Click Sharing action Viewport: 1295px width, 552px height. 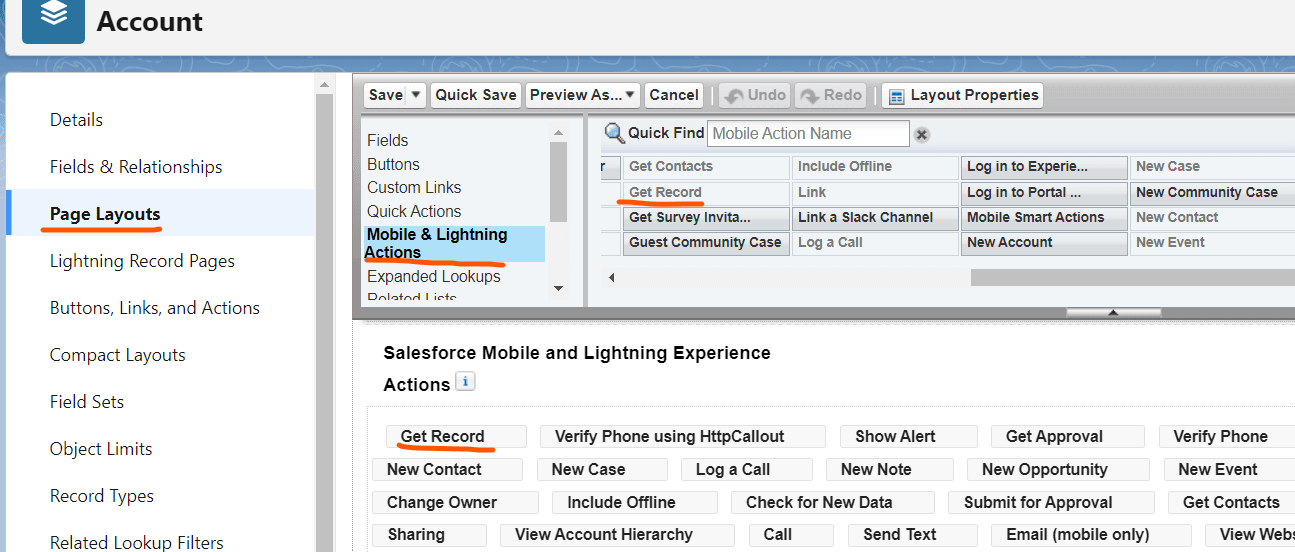pyautogui.click(x=430, y=534)
